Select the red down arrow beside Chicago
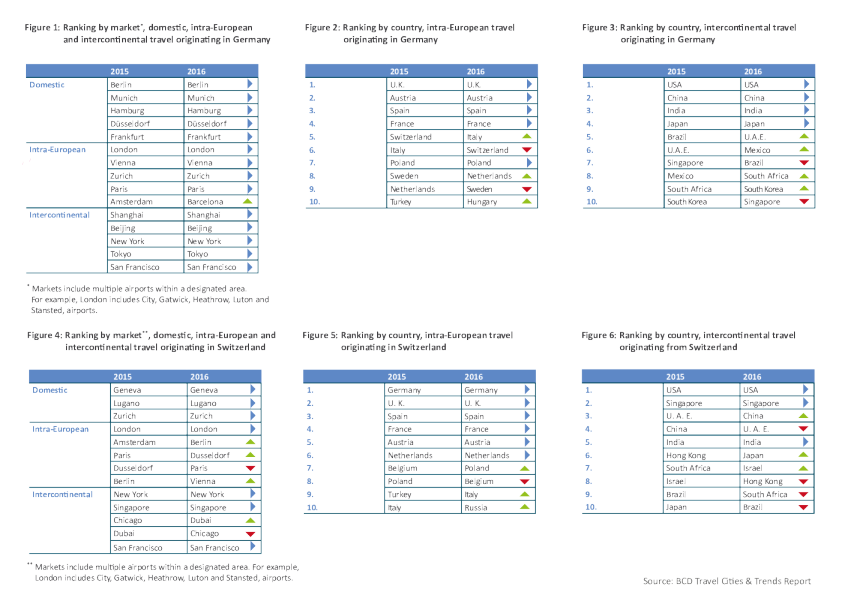The image size is (842, 595). tap(250, 534)
